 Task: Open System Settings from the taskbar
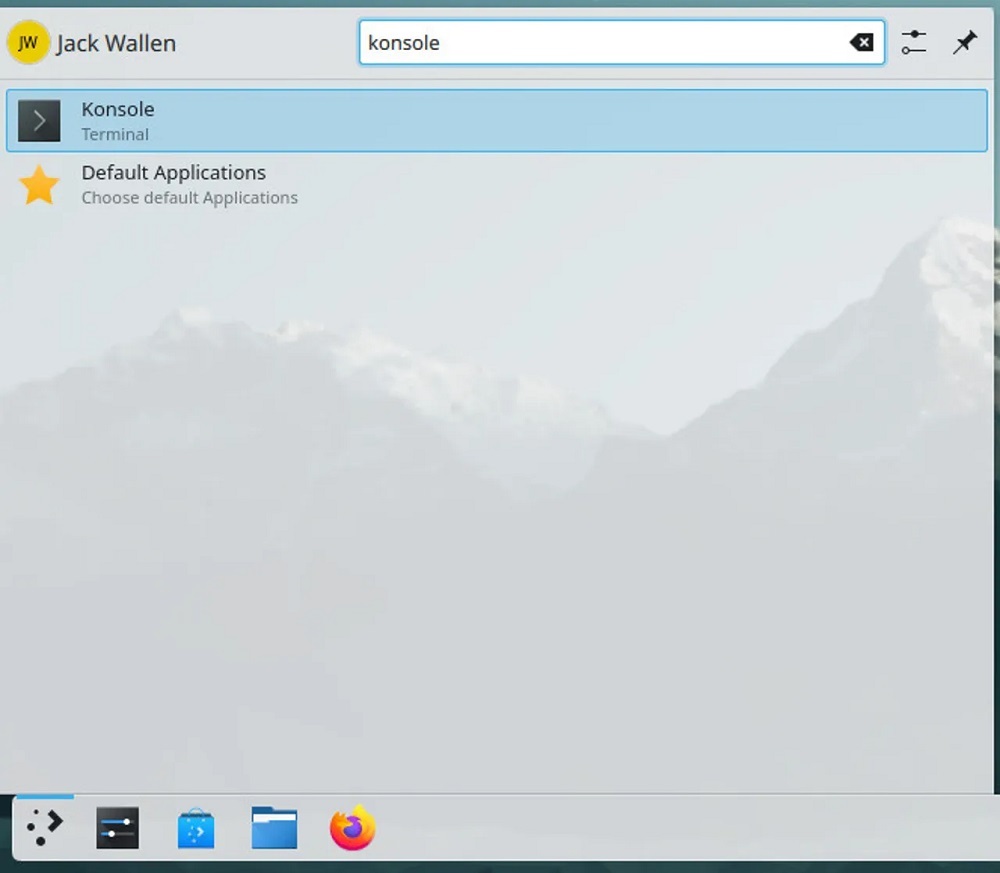[x=117, y=828]
